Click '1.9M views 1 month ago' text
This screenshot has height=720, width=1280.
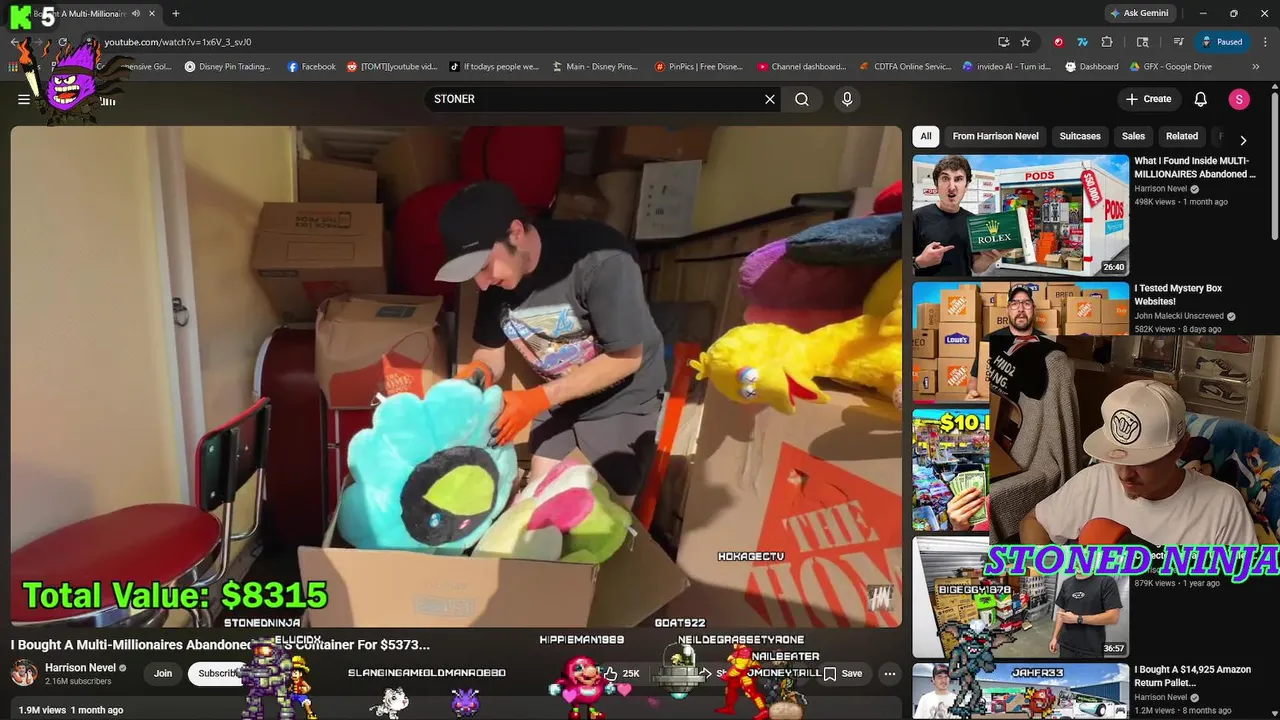coord(70,710)
